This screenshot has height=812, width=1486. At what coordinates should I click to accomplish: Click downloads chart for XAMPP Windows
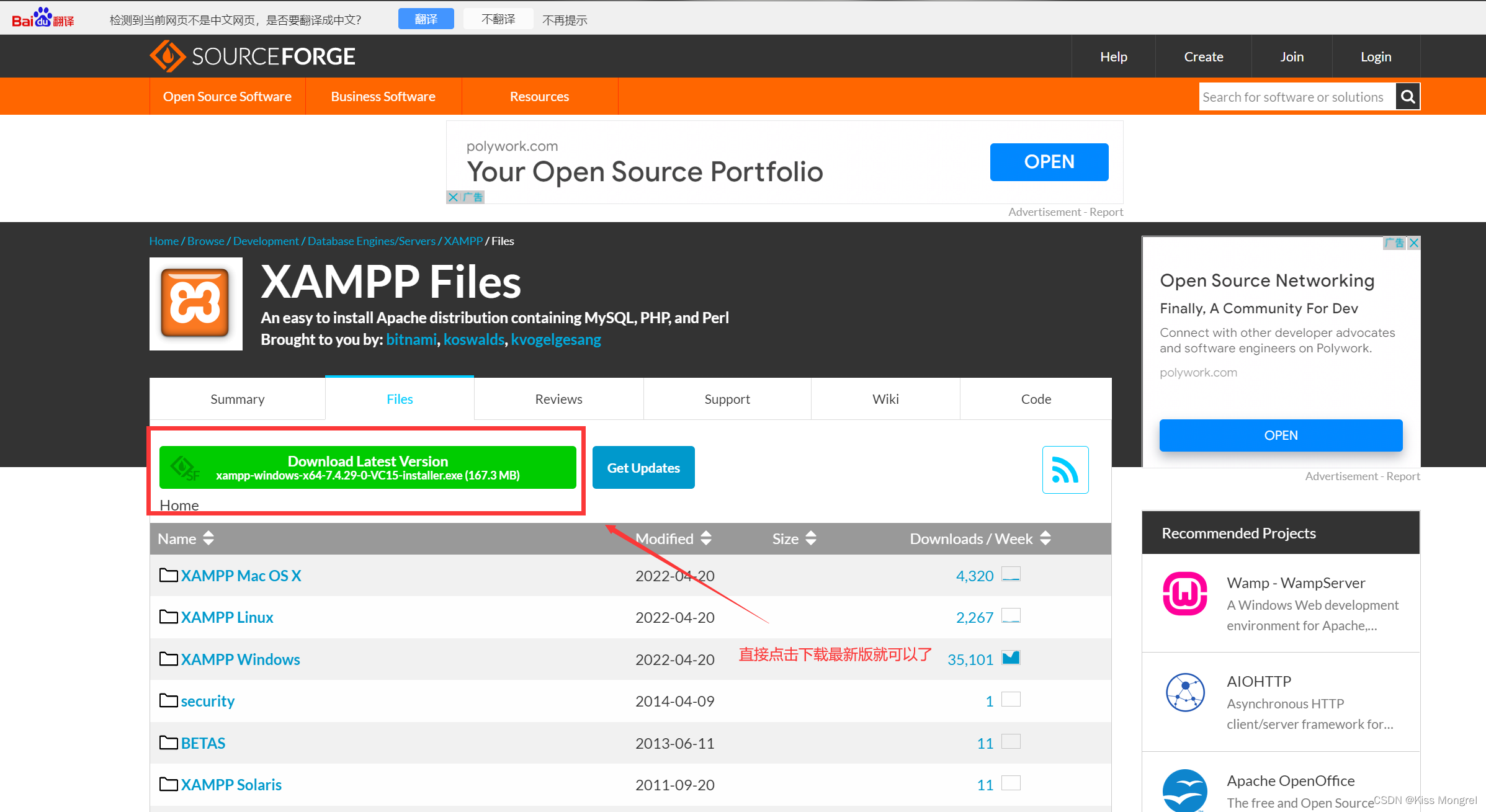pos(1011,658)
